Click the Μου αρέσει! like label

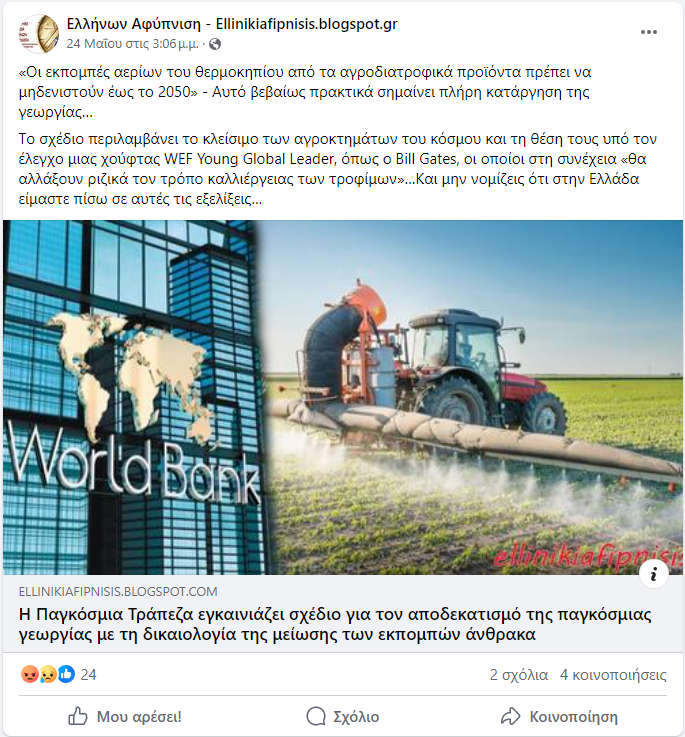[x=139, y=717]
